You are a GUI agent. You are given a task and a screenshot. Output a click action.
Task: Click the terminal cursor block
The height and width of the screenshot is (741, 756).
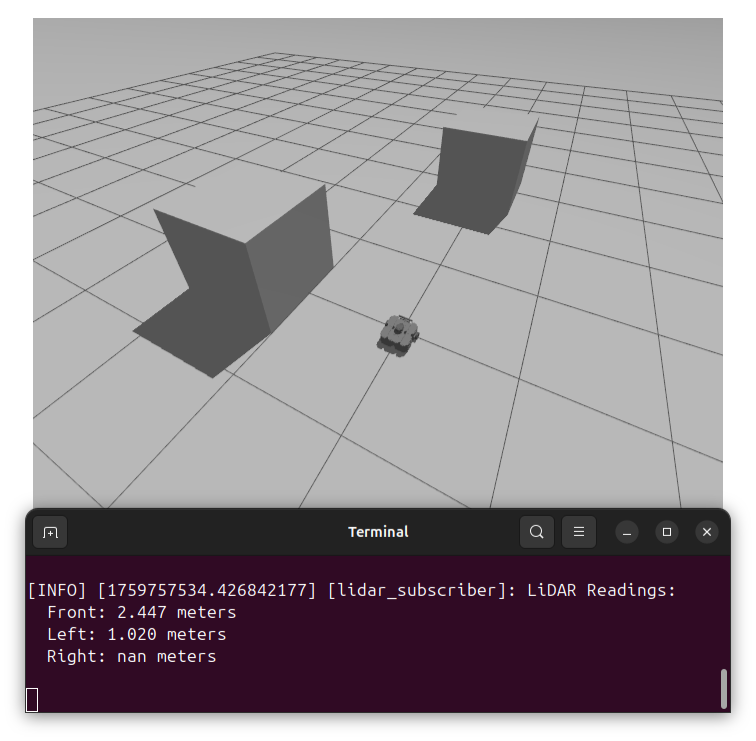(32, 700)
